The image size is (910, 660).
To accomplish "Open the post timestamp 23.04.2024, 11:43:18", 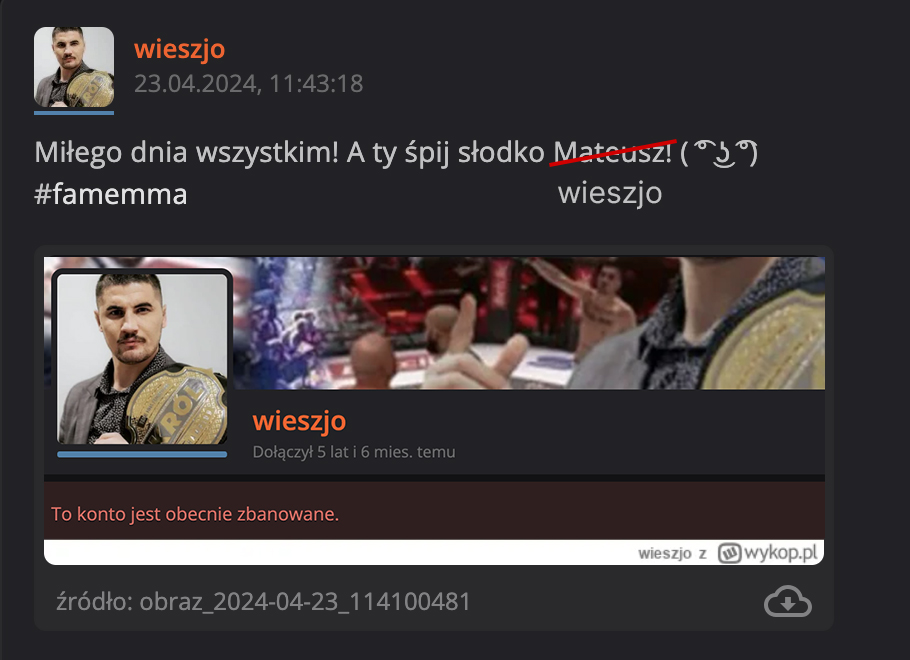I will pyautogui.click(x=248, y=84).
